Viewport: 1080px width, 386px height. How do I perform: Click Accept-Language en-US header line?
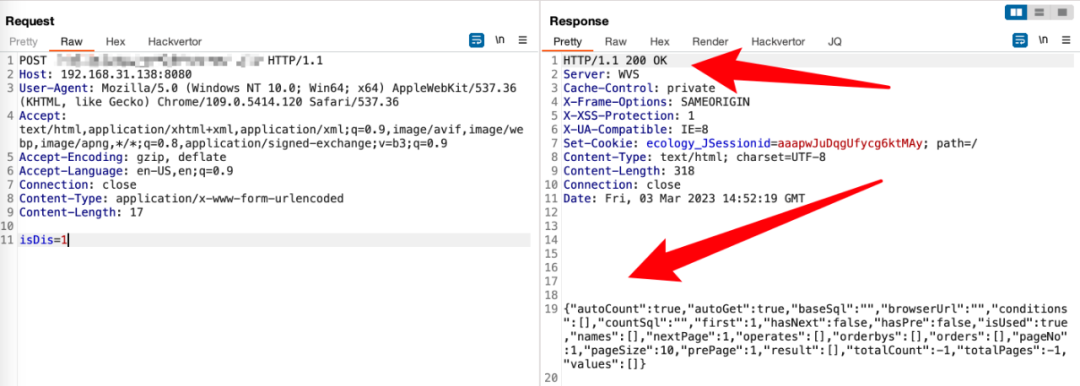pyautogui.click(x=126, y=171)
